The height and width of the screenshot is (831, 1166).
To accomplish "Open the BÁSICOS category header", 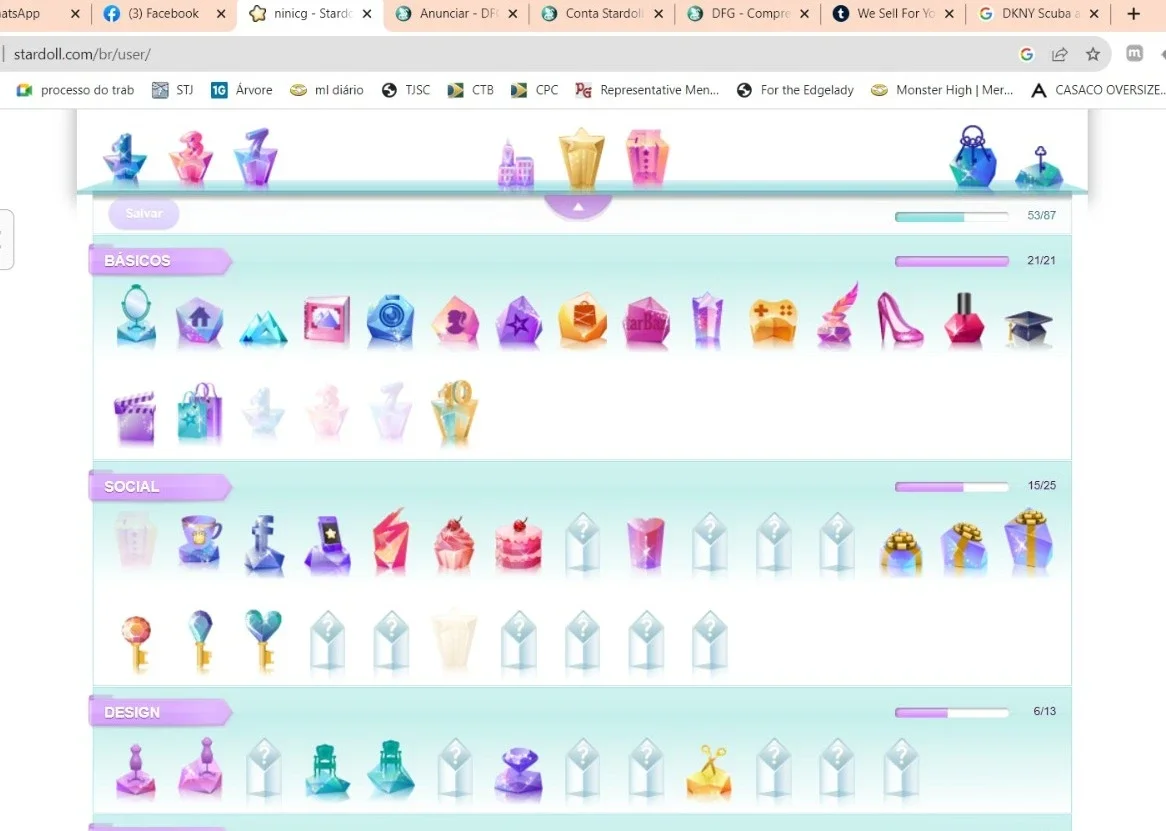I will 159,260.
